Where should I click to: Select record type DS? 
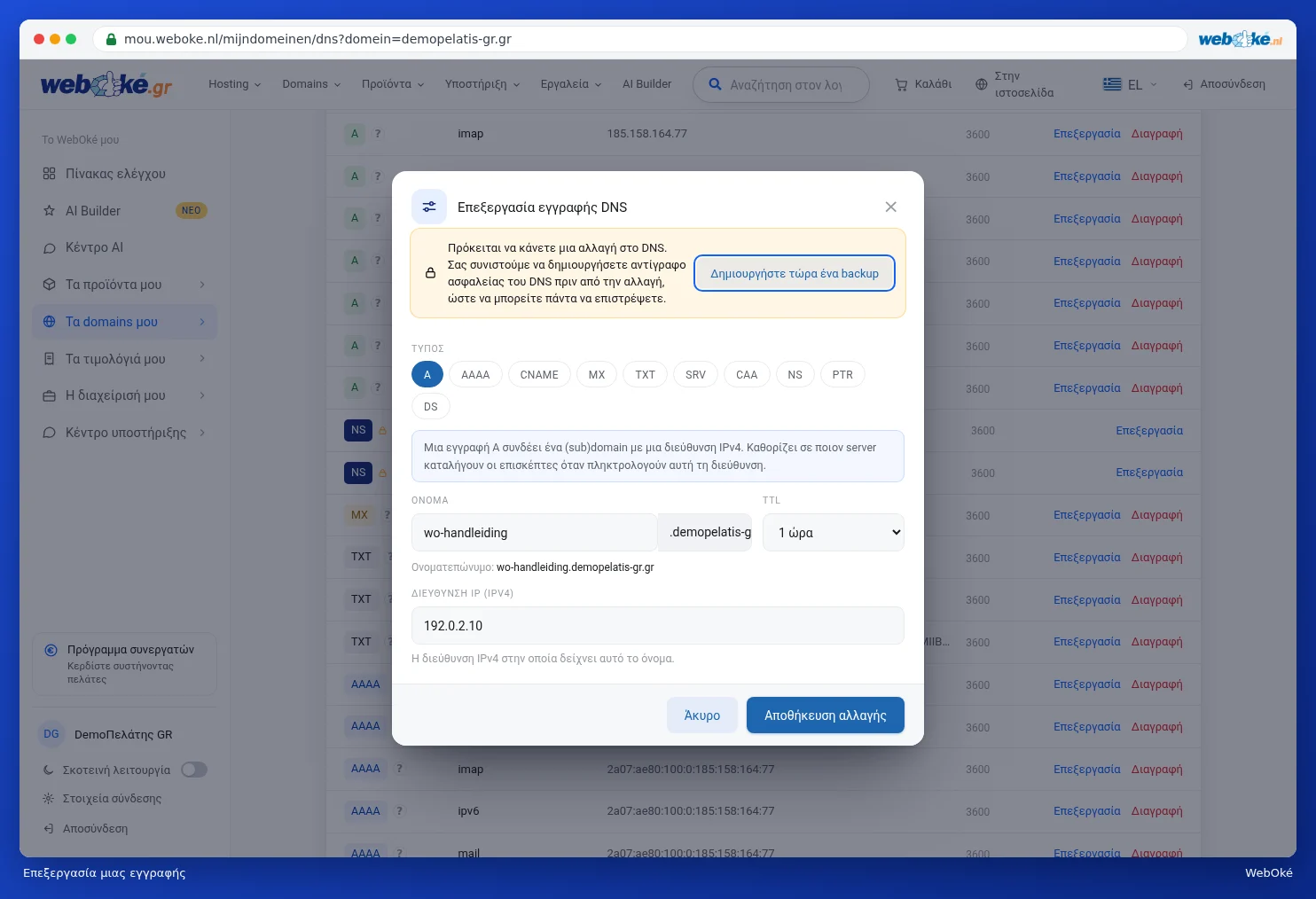click(431, 407)
